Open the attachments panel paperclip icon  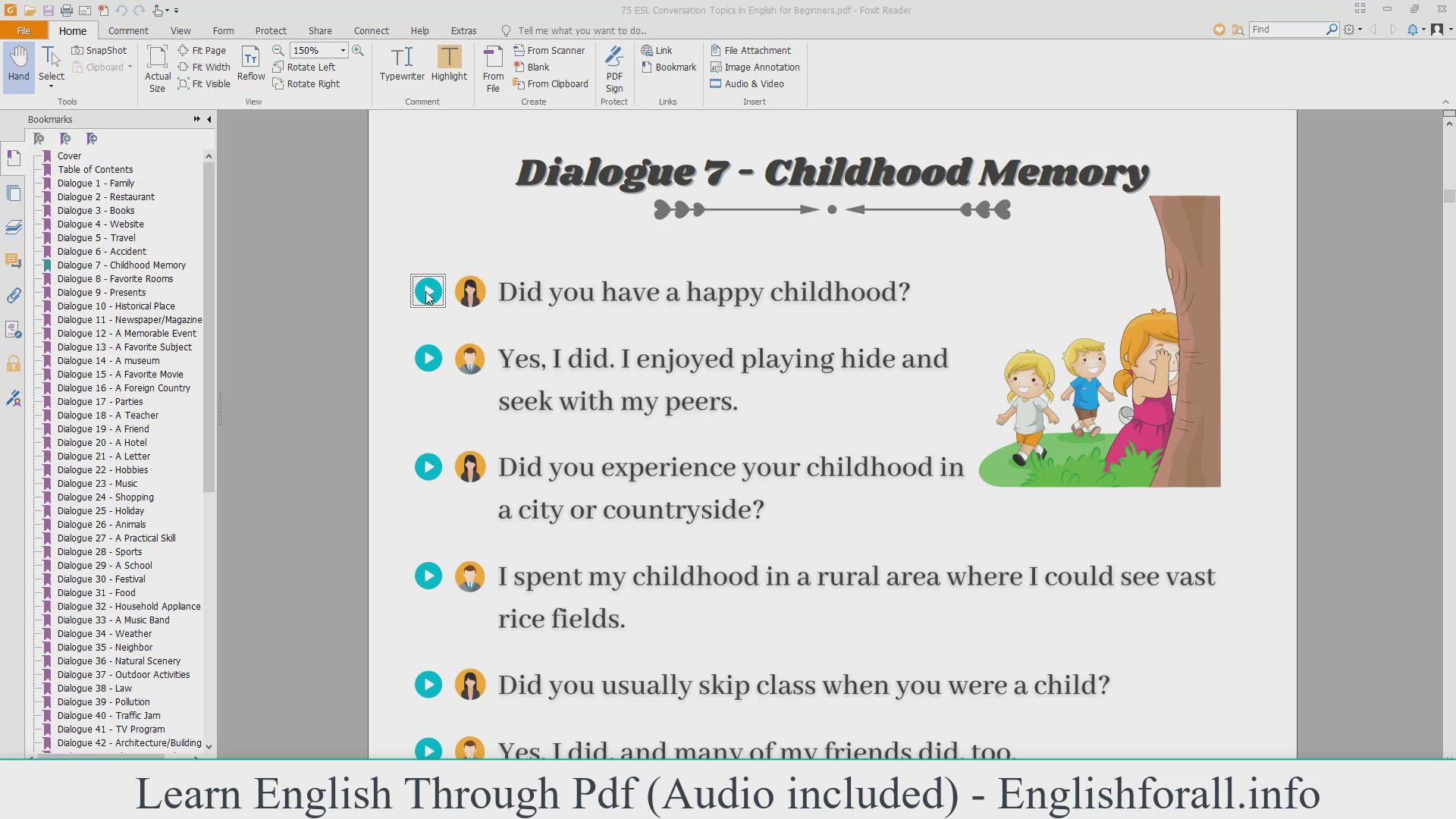point(14,296)
